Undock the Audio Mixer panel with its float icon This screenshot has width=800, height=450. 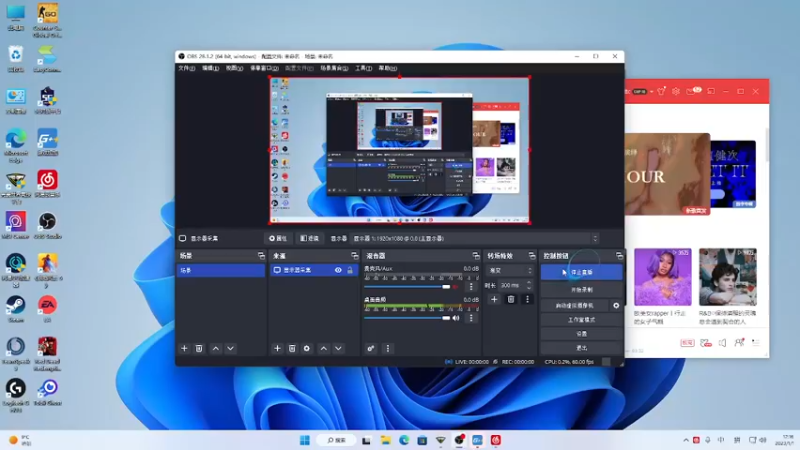click(x=476, y=256)
